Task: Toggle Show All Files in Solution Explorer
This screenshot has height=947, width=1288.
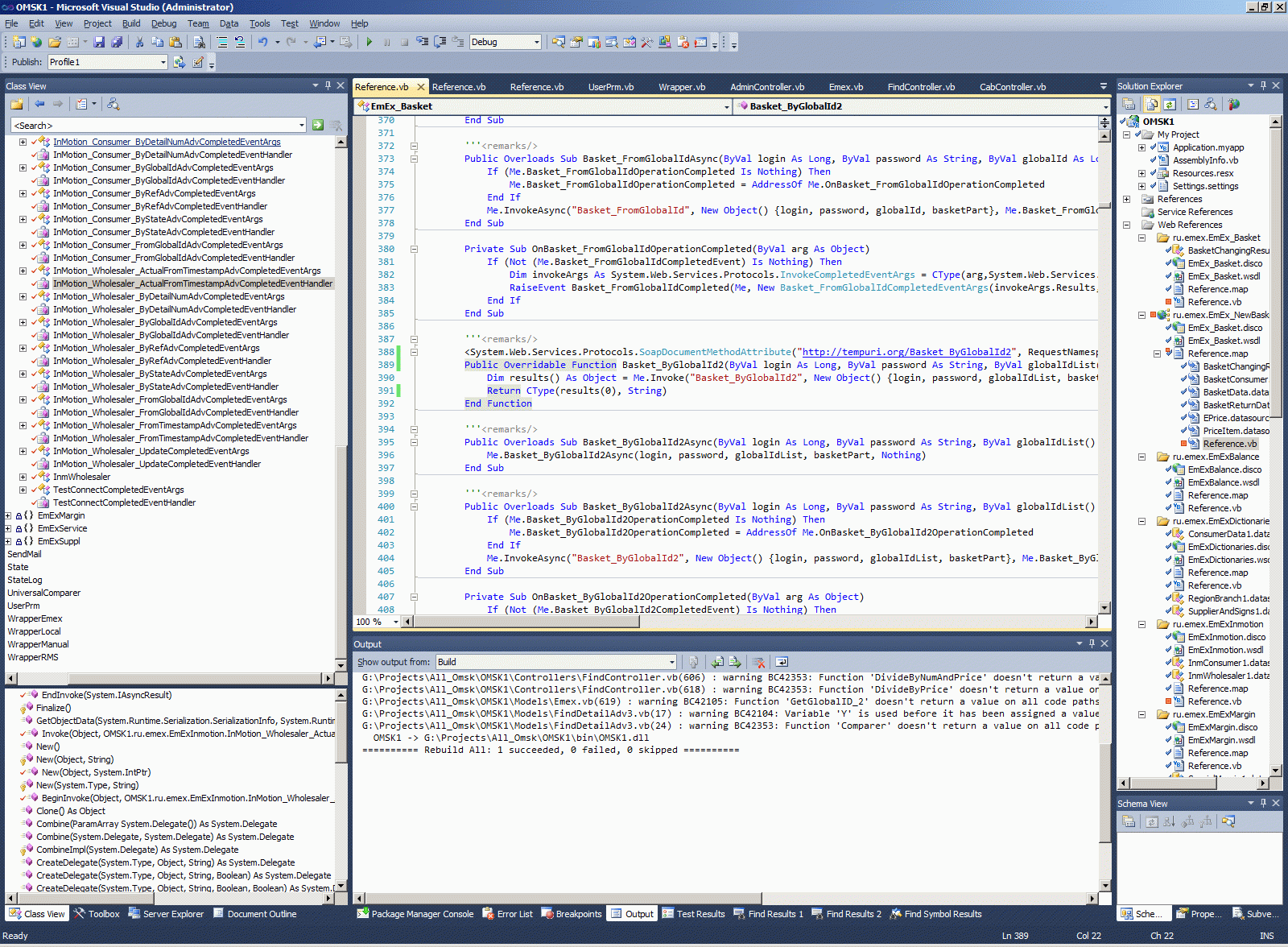Action: coord(1152,104)
